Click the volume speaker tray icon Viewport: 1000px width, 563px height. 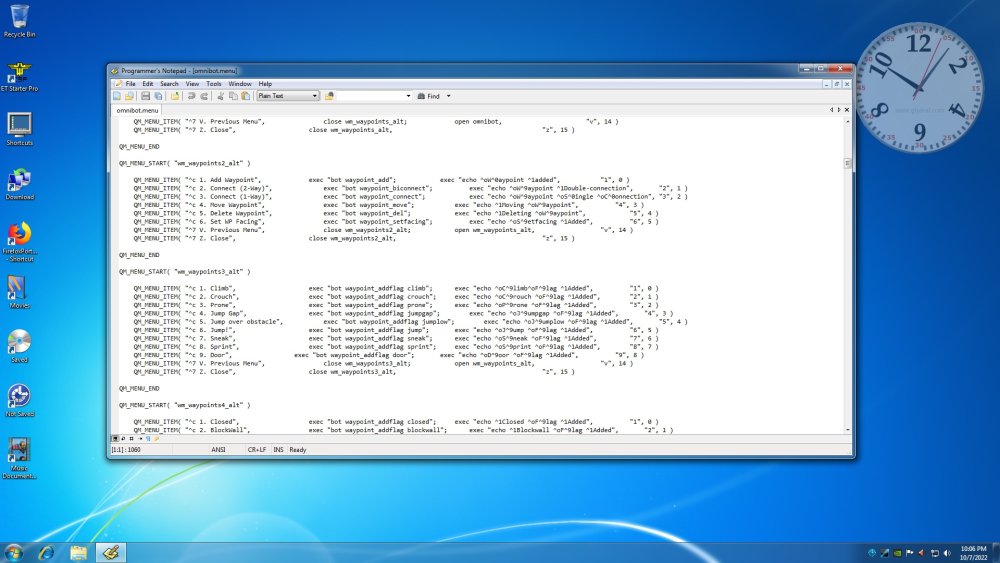(x=947, y=553)
